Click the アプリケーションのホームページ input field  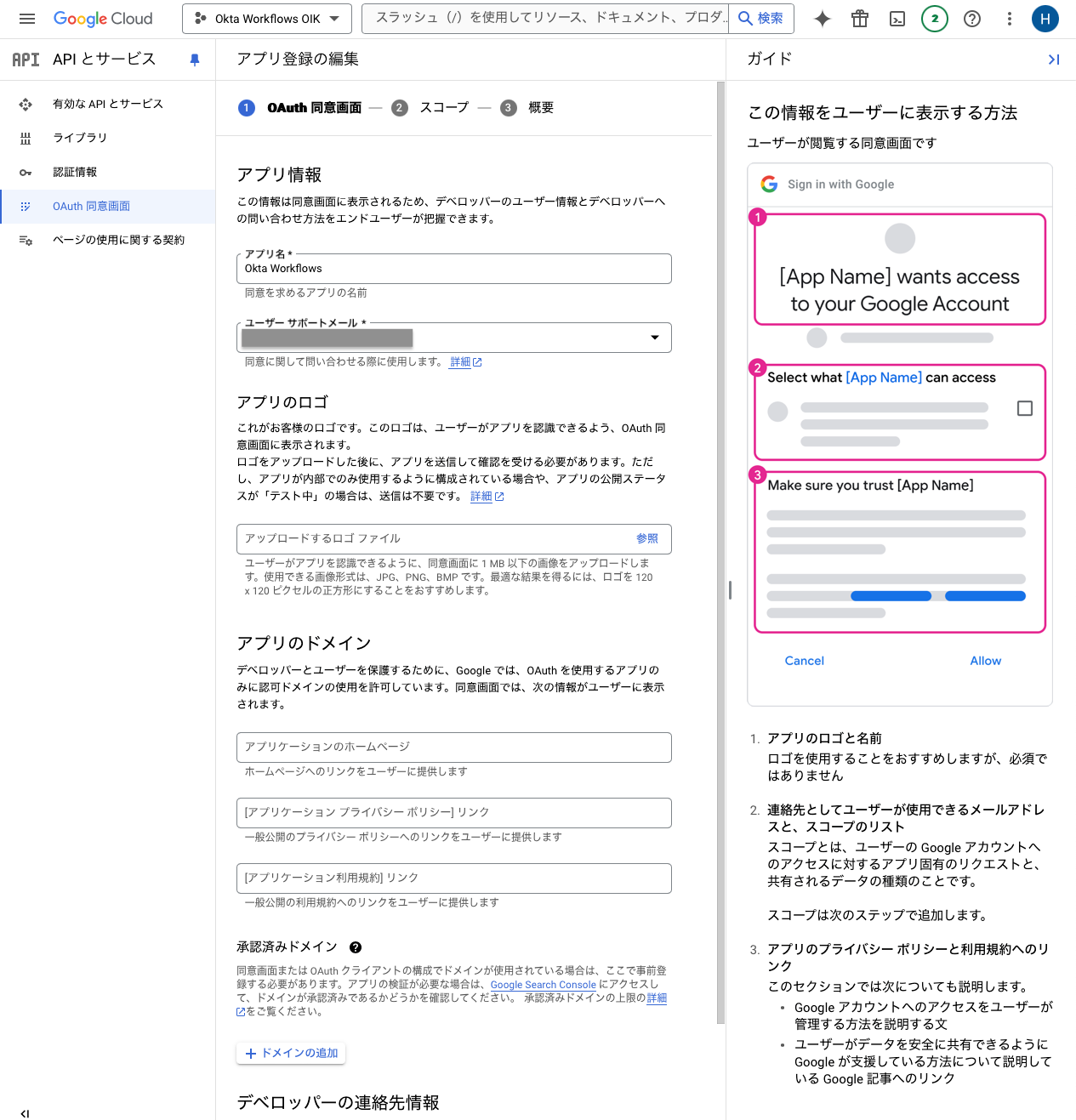tap(453, 748)
